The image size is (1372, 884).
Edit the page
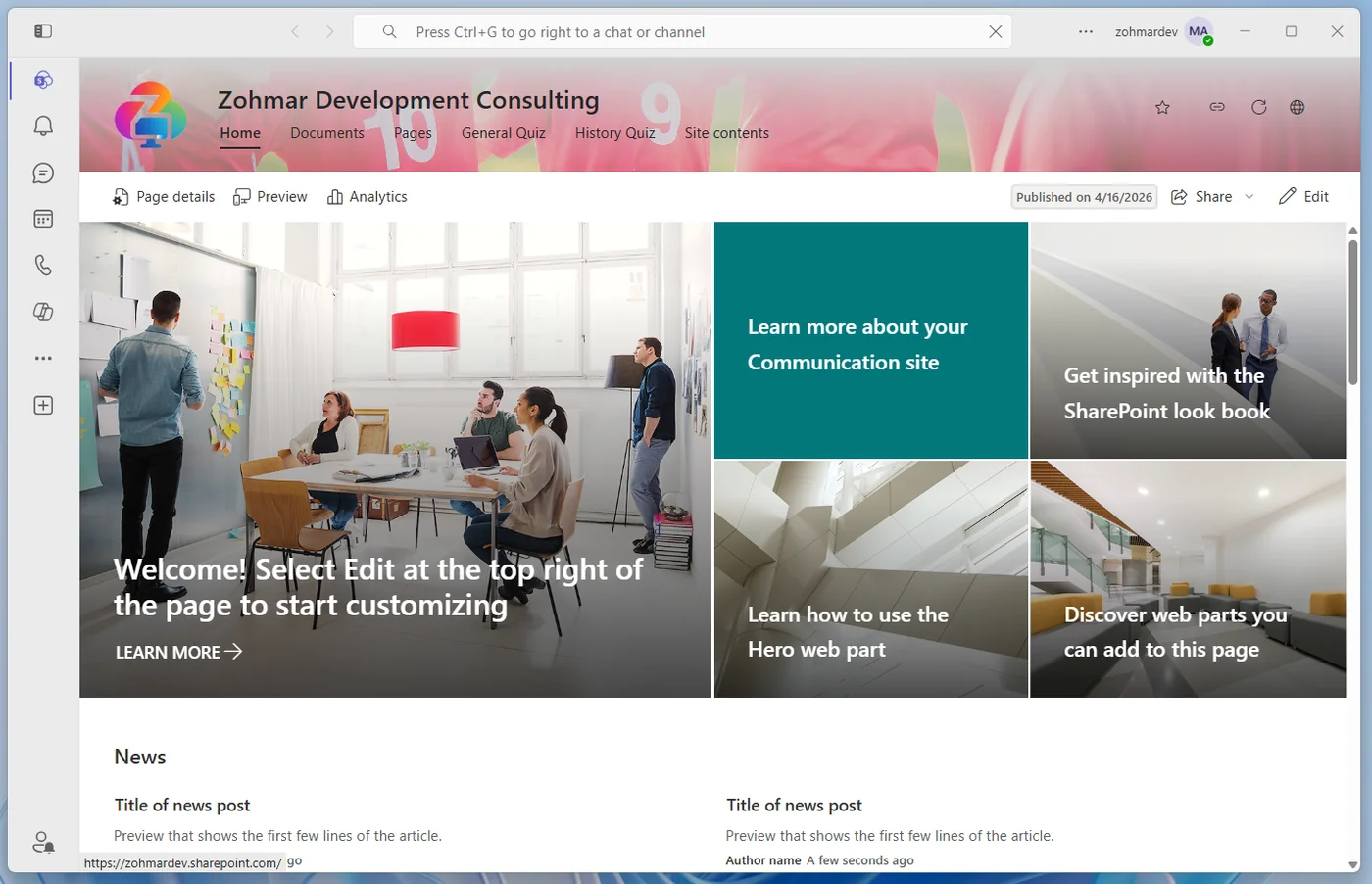(x=1304, y=197)
